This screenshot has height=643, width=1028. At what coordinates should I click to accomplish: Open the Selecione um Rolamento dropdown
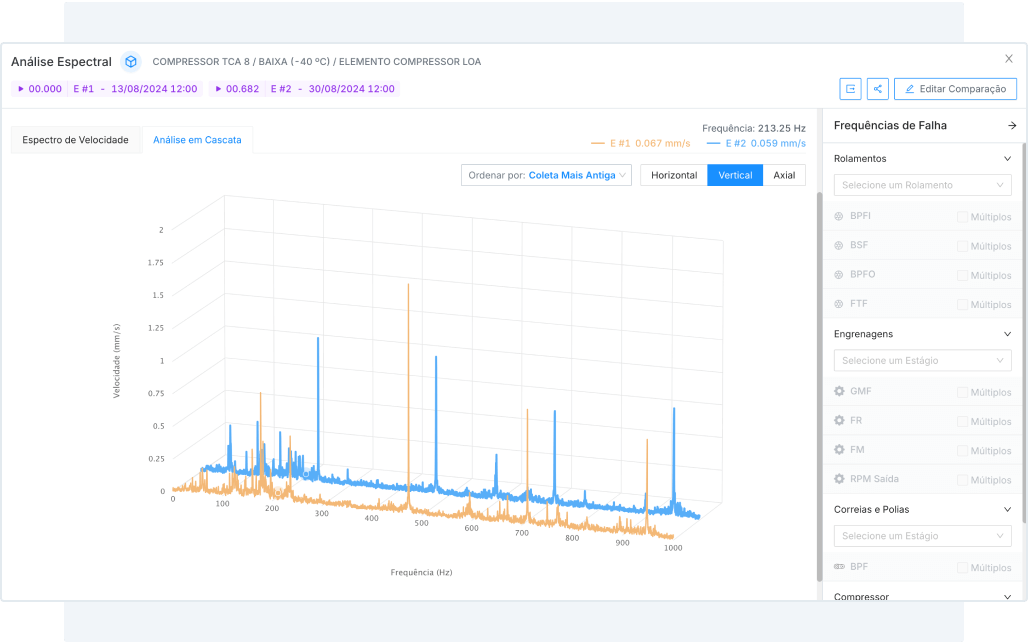point(923,185)
